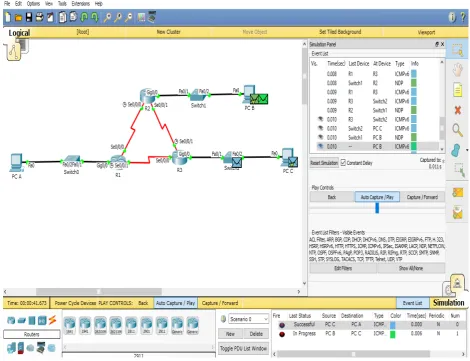The height and width of the screenshot is (361, 470).
Task: Open the Activity Wizard toolbar icon
Action: tap(50, 17)
